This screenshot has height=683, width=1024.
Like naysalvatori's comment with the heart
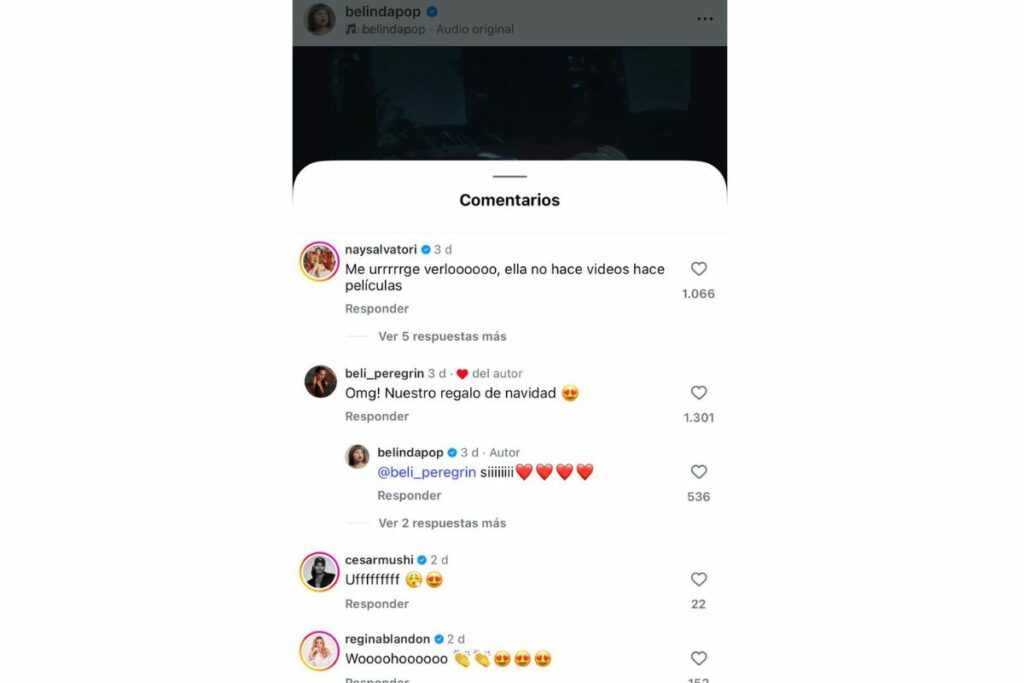(x=699, y=269)
